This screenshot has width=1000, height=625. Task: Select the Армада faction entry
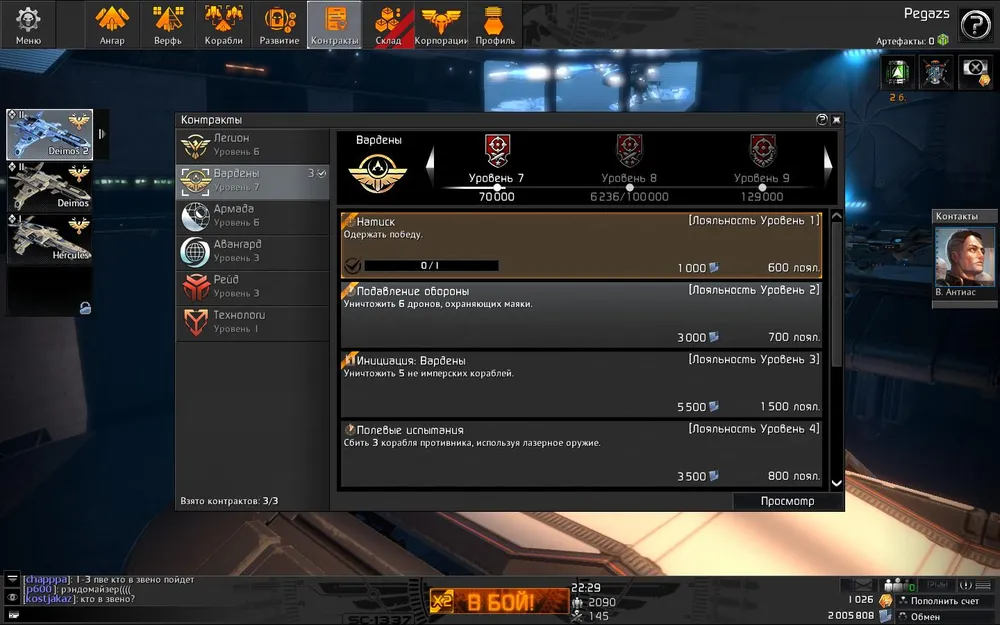[253, 217]
